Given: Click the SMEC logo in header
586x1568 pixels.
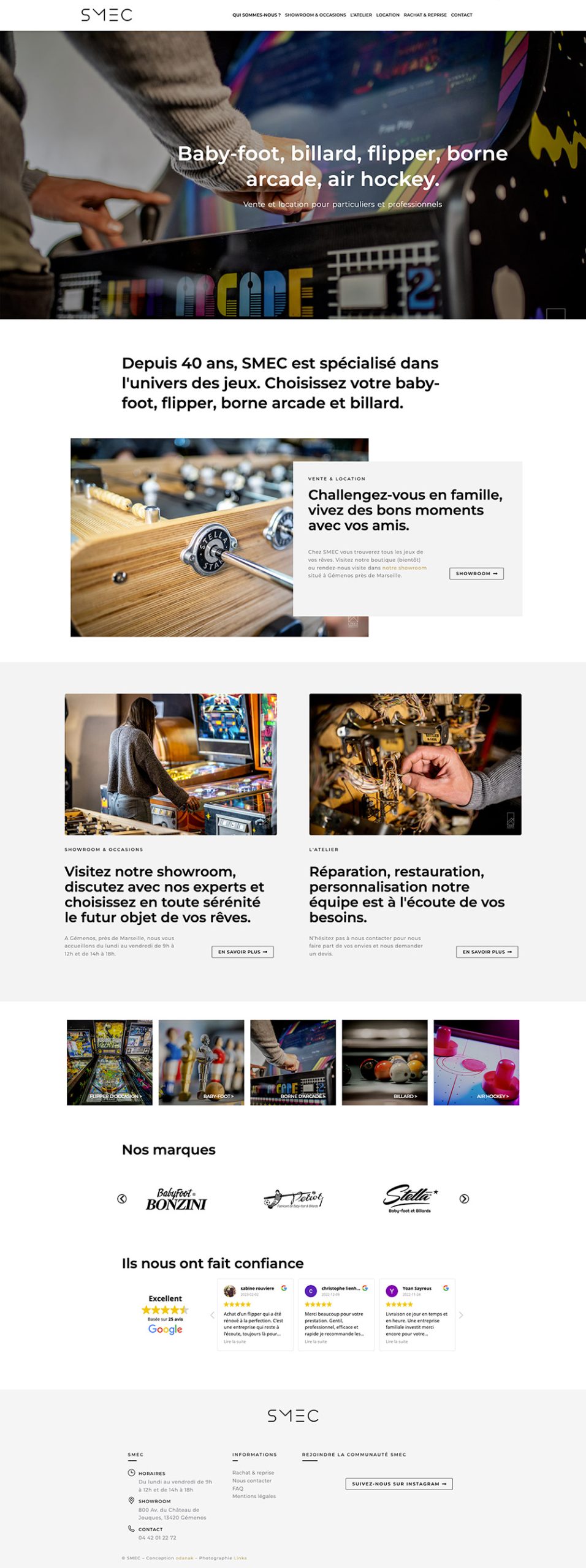Looking at the screenshot, I should point(107,15).
